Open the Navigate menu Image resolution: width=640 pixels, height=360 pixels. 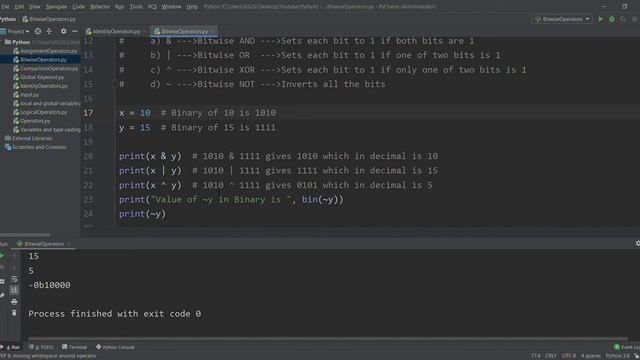[56, 7]
